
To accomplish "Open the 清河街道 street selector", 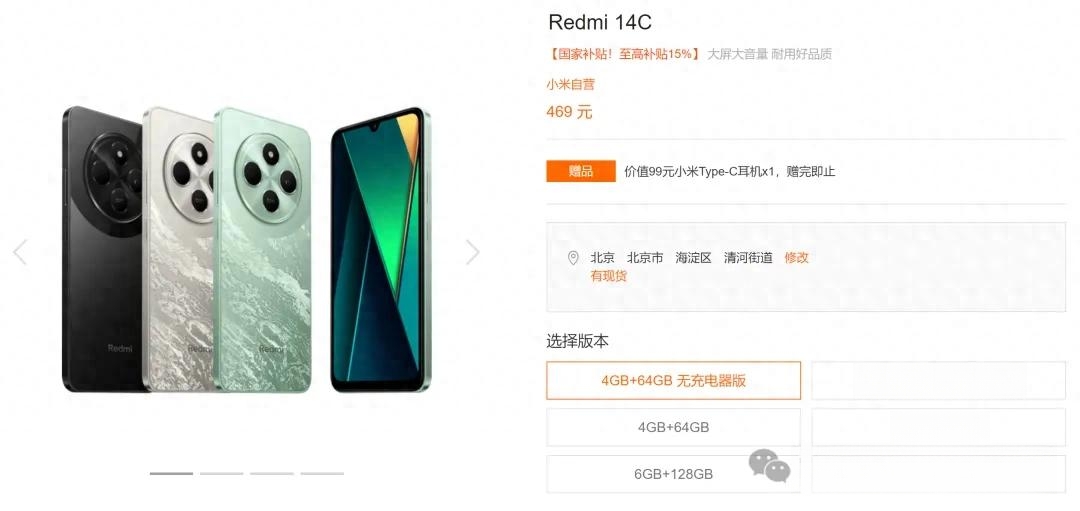I will click(748, 258).
